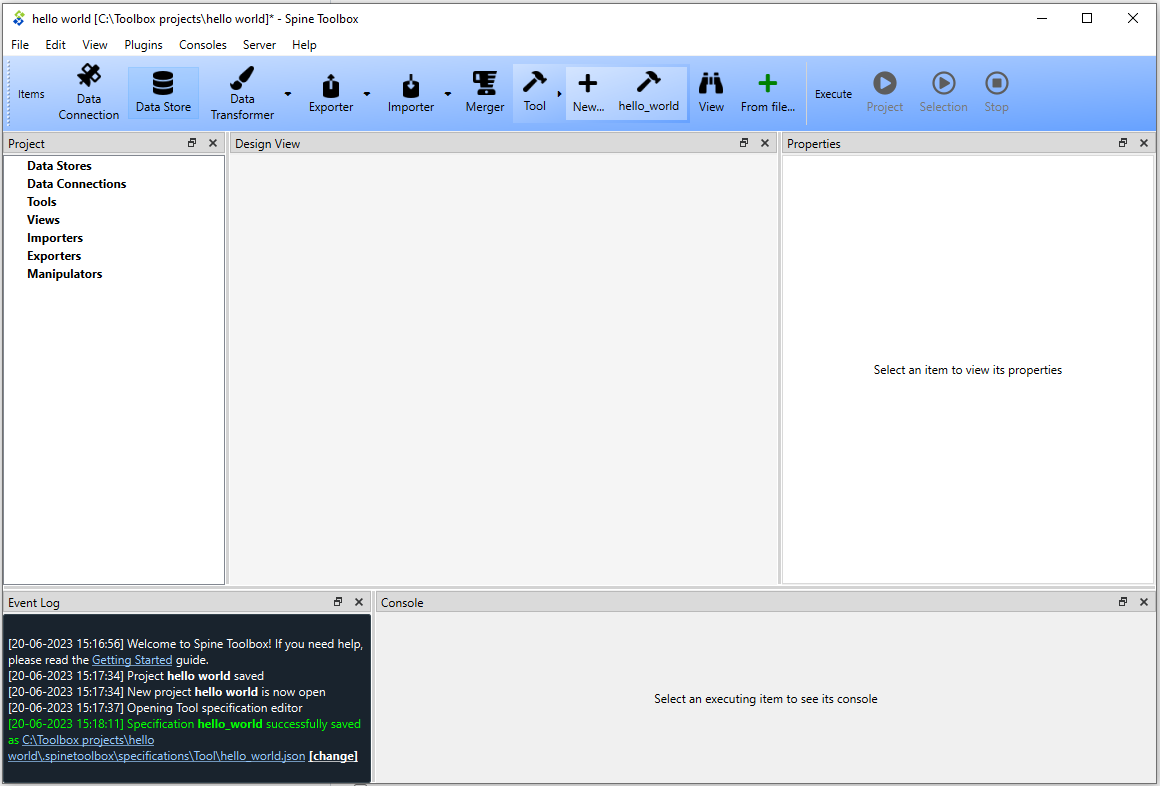Screen dimensions: 1160x786
Task: Open Importer specifications dropdown arrow
Action: coord(448,94)
